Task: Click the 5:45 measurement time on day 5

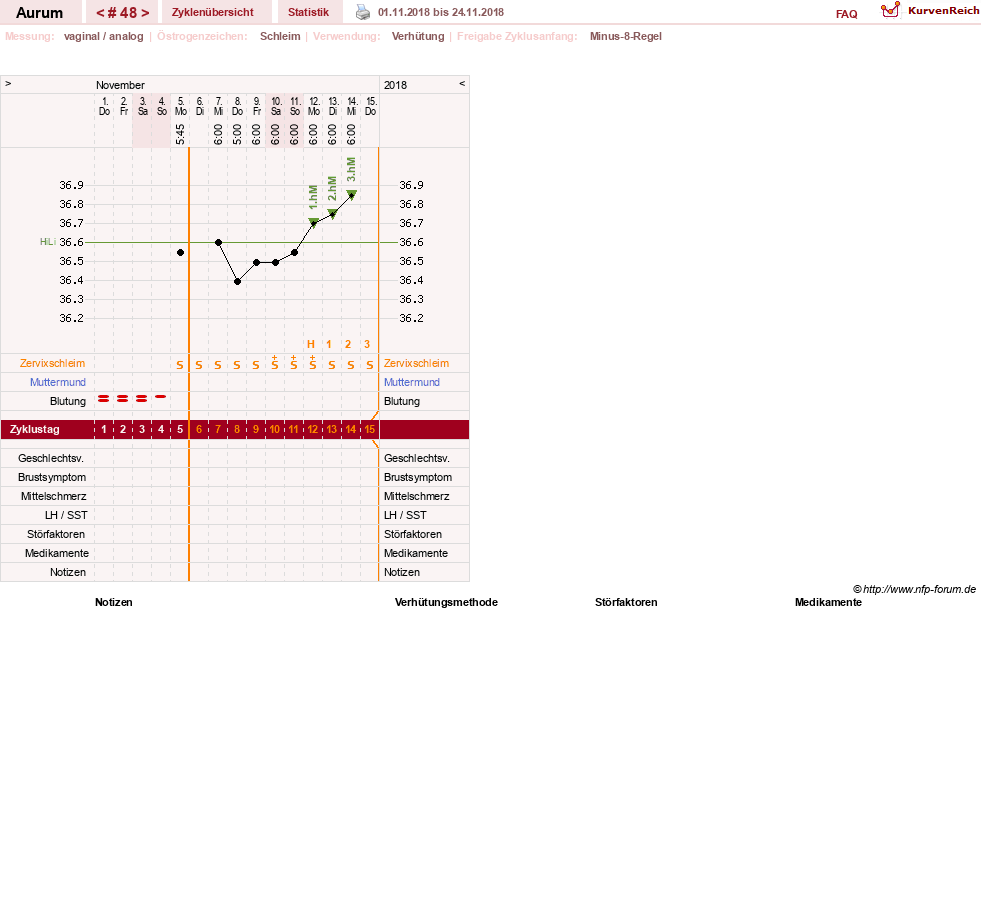Action: [x=180, y=135]
